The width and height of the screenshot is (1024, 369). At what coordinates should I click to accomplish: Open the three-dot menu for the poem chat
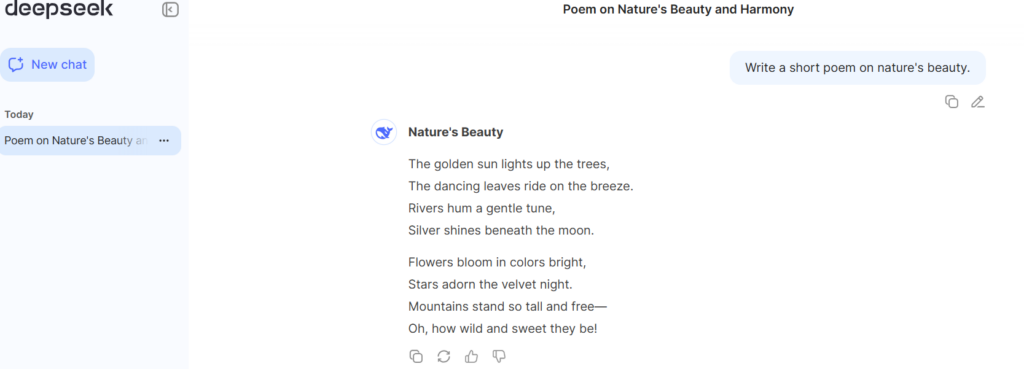tap(164, 140)
